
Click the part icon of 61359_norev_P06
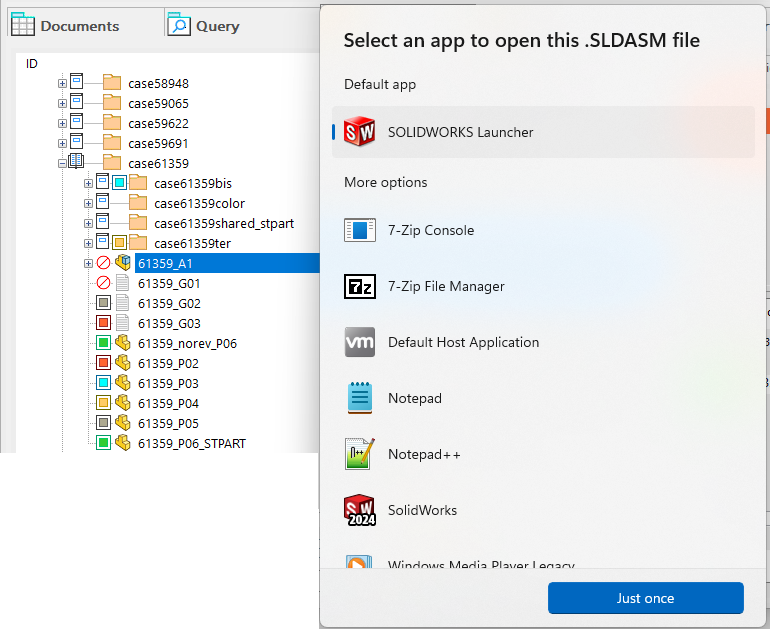123,343
